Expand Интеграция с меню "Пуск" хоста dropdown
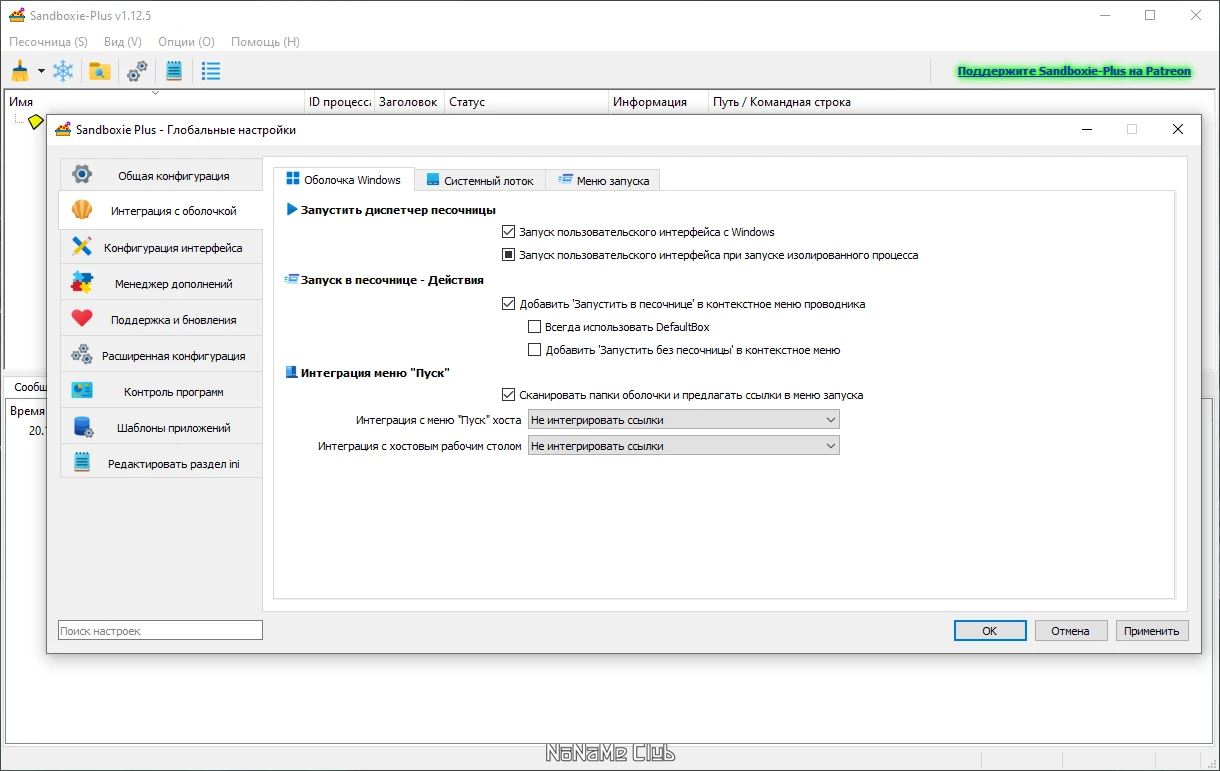 click(684, 420)
